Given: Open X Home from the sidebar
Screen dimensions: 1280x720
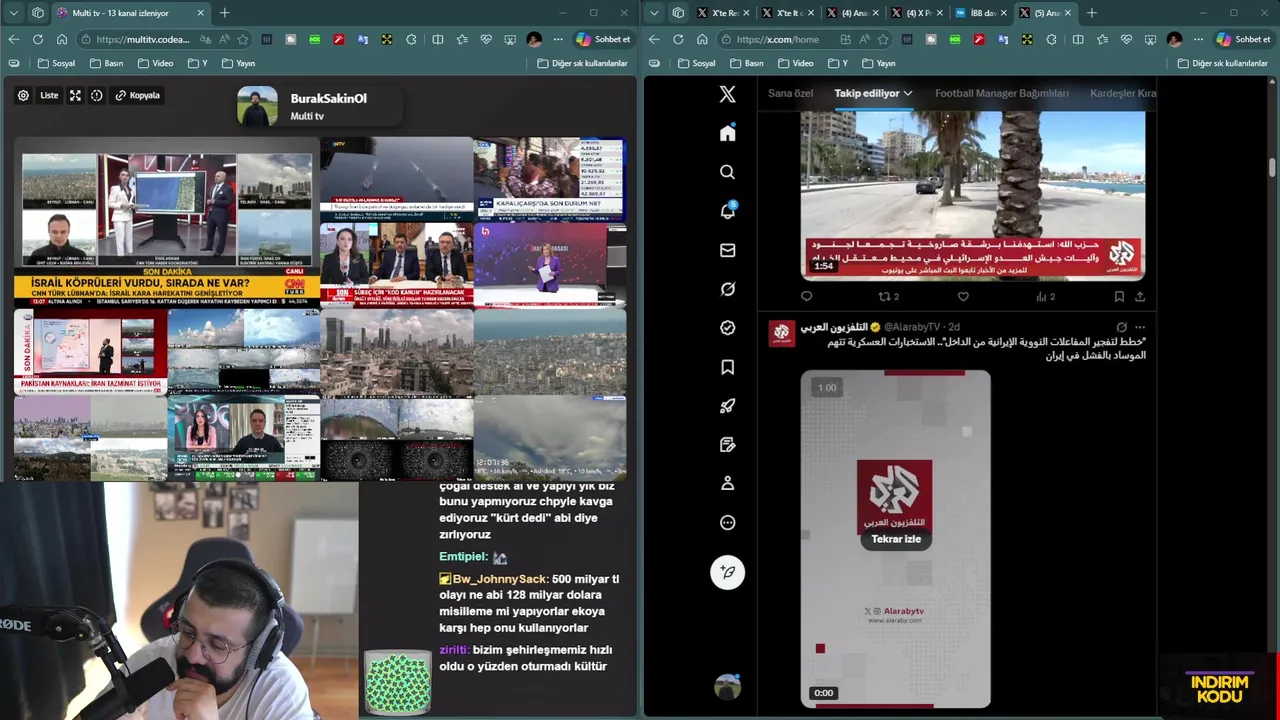Looking at the screenshot, I should coord(728,133).
